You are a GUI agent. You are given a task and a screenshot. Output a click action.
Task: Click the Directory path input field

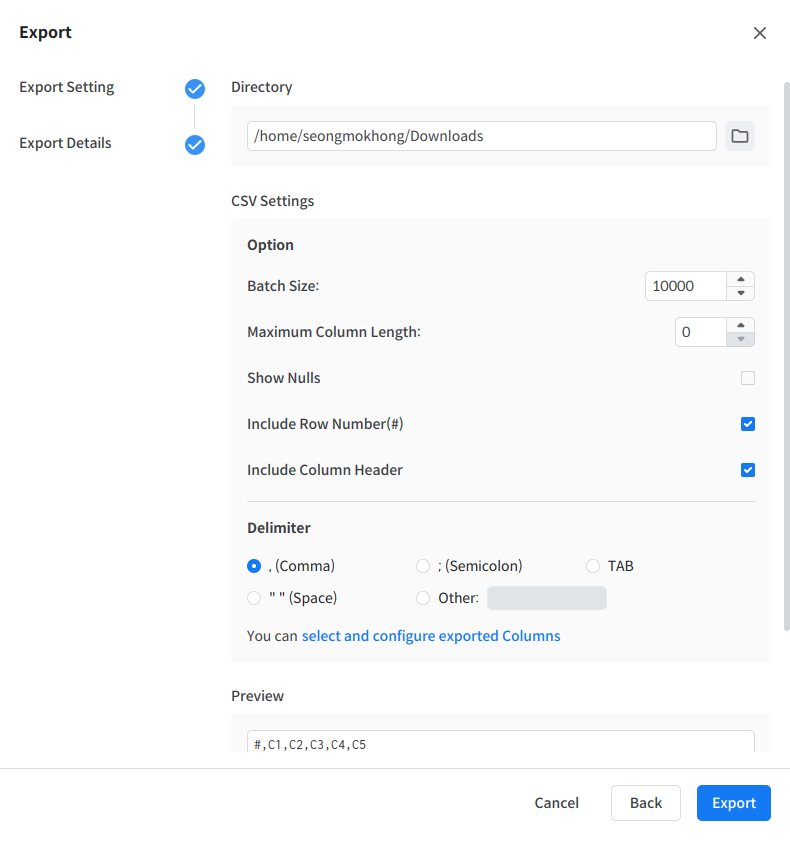[481, 136]
